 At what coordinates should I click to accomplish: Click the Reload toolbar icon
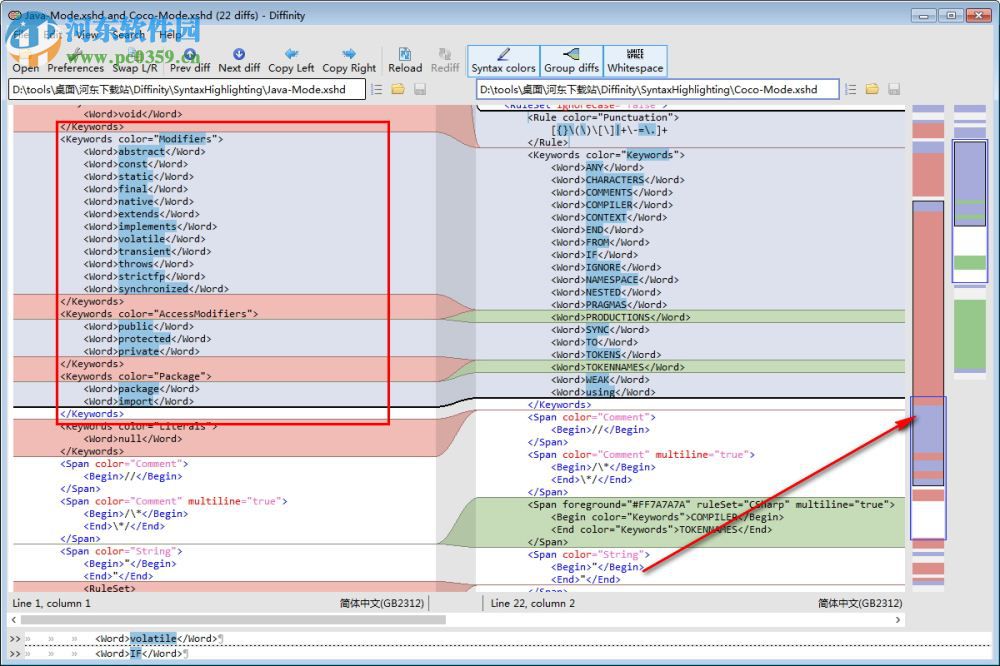point(405,55)
